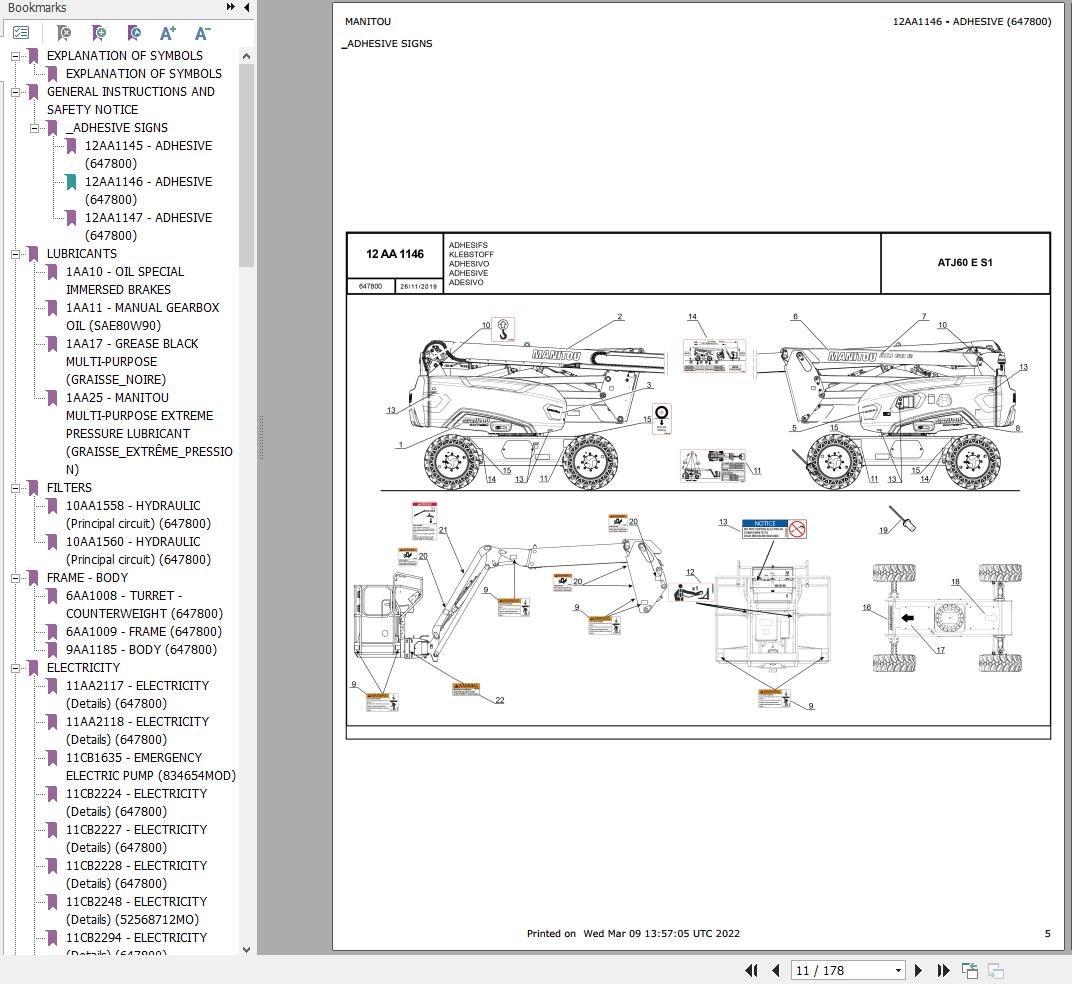Click the delete bookmark icon
1072x984 pixels.
pyautogui.click(x=64, y=33)
